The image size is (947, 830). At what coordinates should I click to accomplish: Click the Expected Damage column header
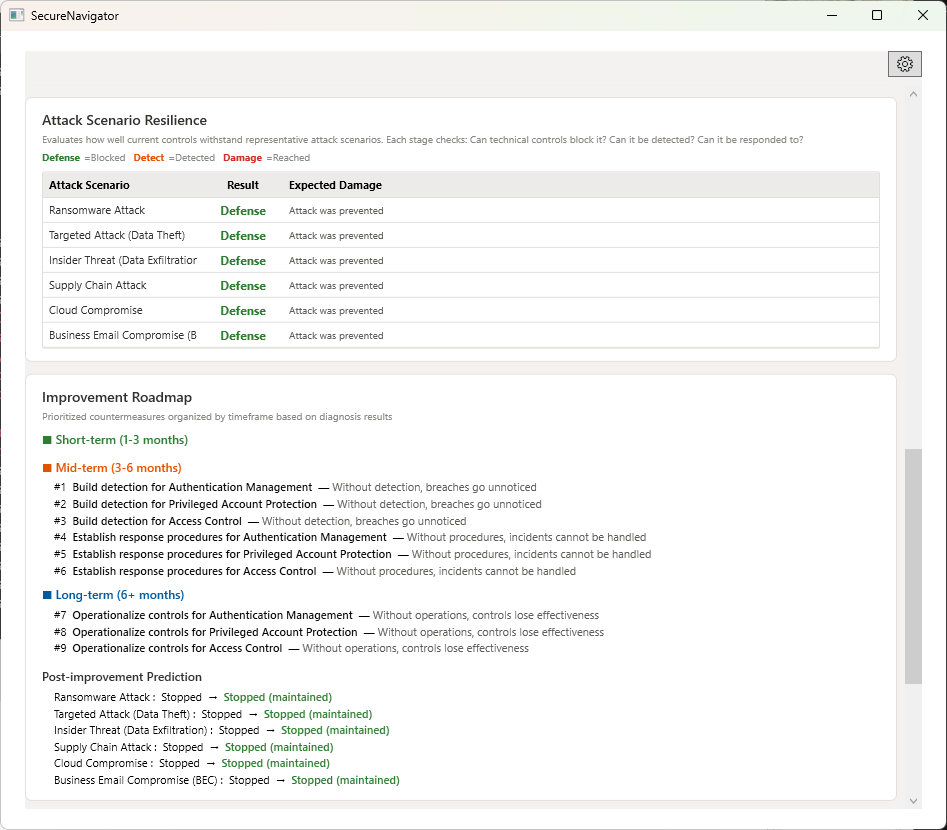tap(334, 185)
